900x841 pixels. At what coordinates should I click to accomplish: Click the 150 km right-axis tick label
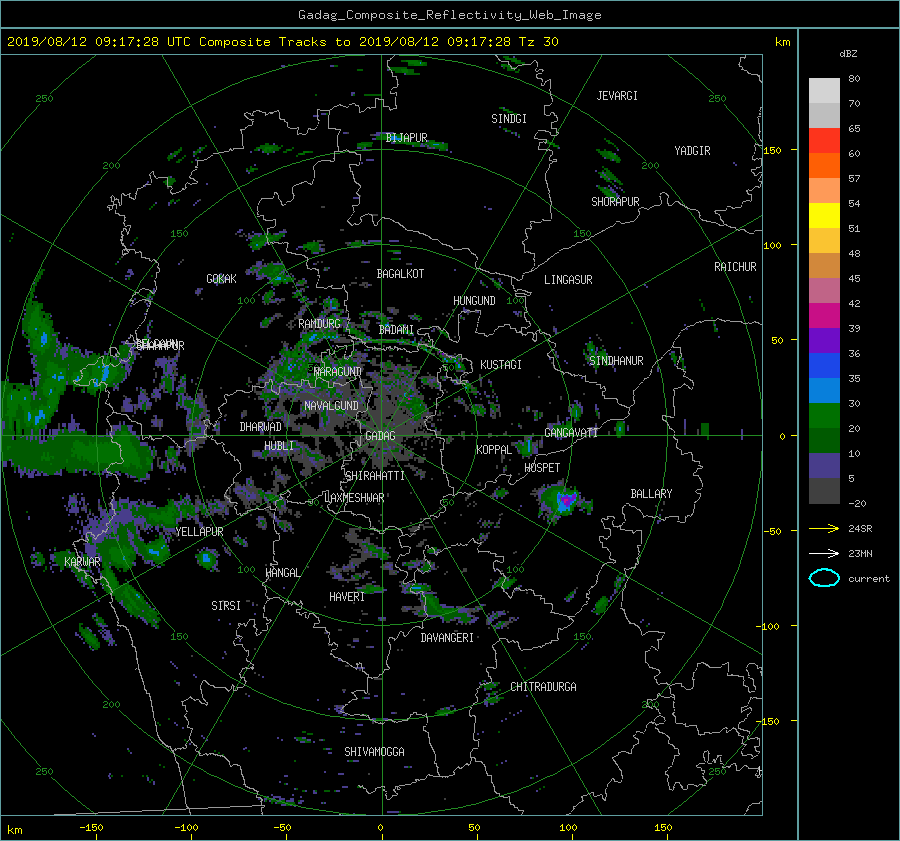773,150
